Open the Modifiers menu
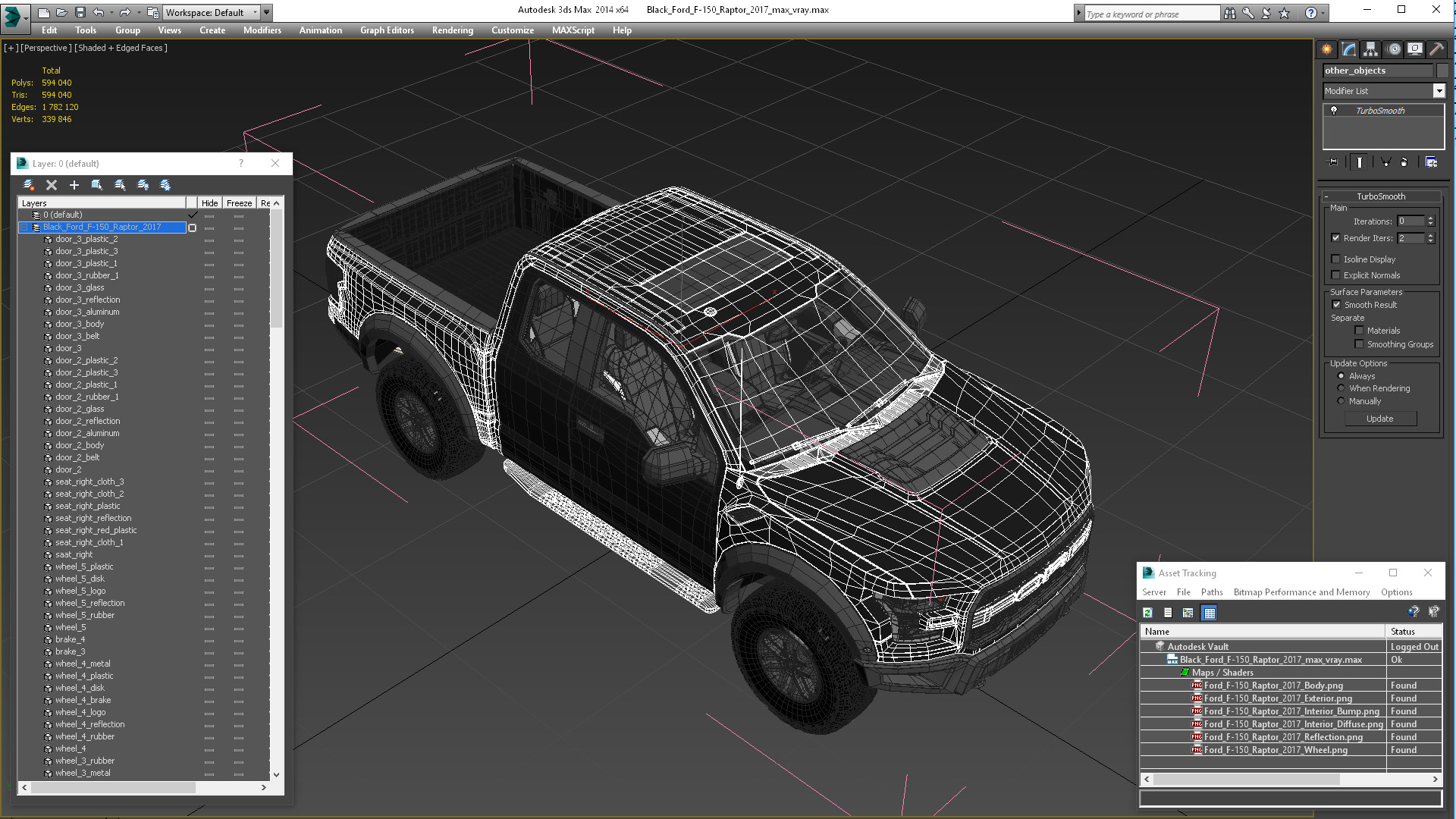1456x819 pixels. pyautogui.click(x=262, y=30)
